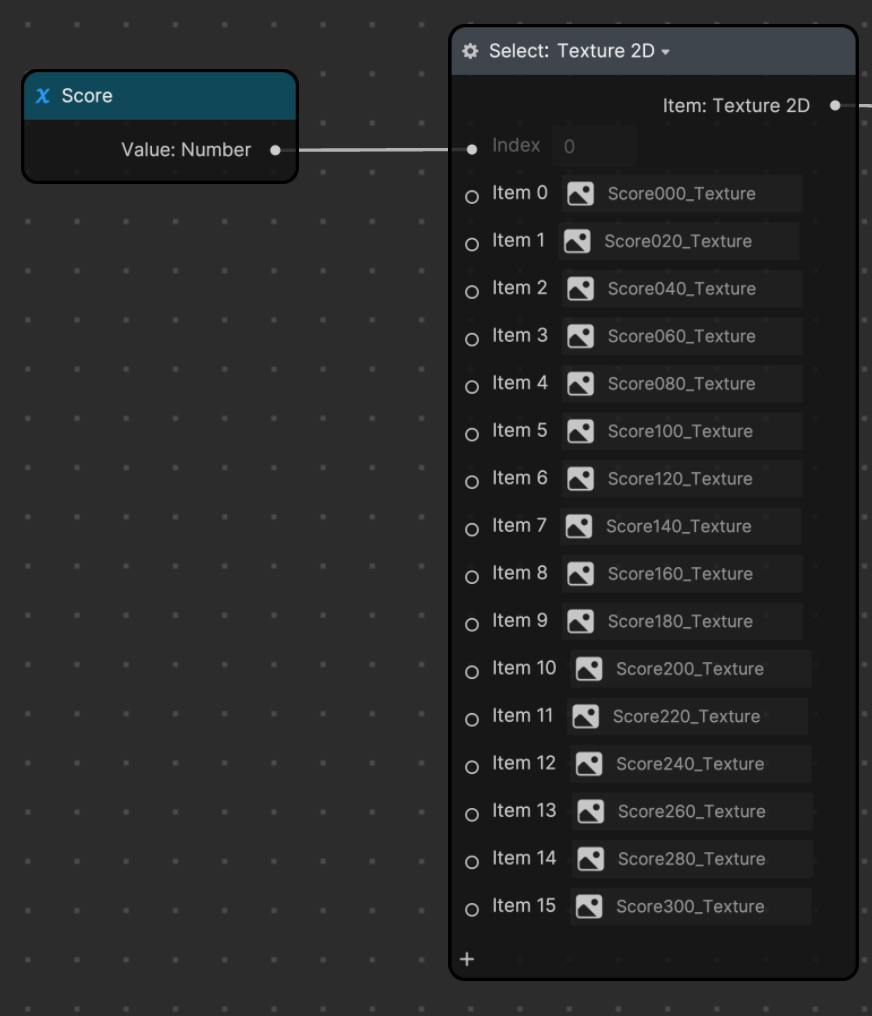Open the Select node settings gear
Image resolution: width=872 pixels, height=1016 pixels.
click(x=470, y=51)
